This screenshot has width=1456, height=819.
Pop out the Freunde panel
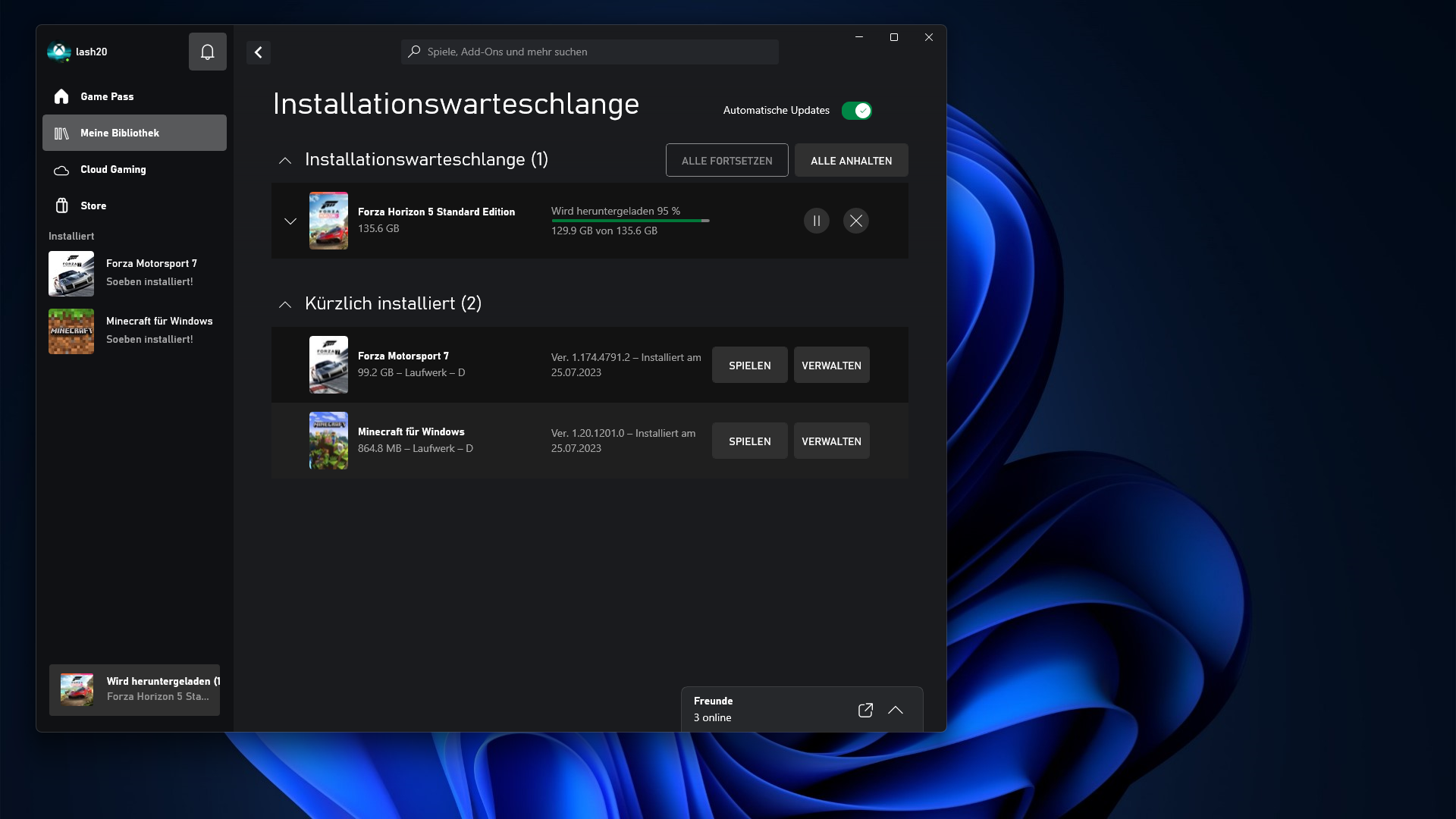pyautogui.click(x=865, y=710)
